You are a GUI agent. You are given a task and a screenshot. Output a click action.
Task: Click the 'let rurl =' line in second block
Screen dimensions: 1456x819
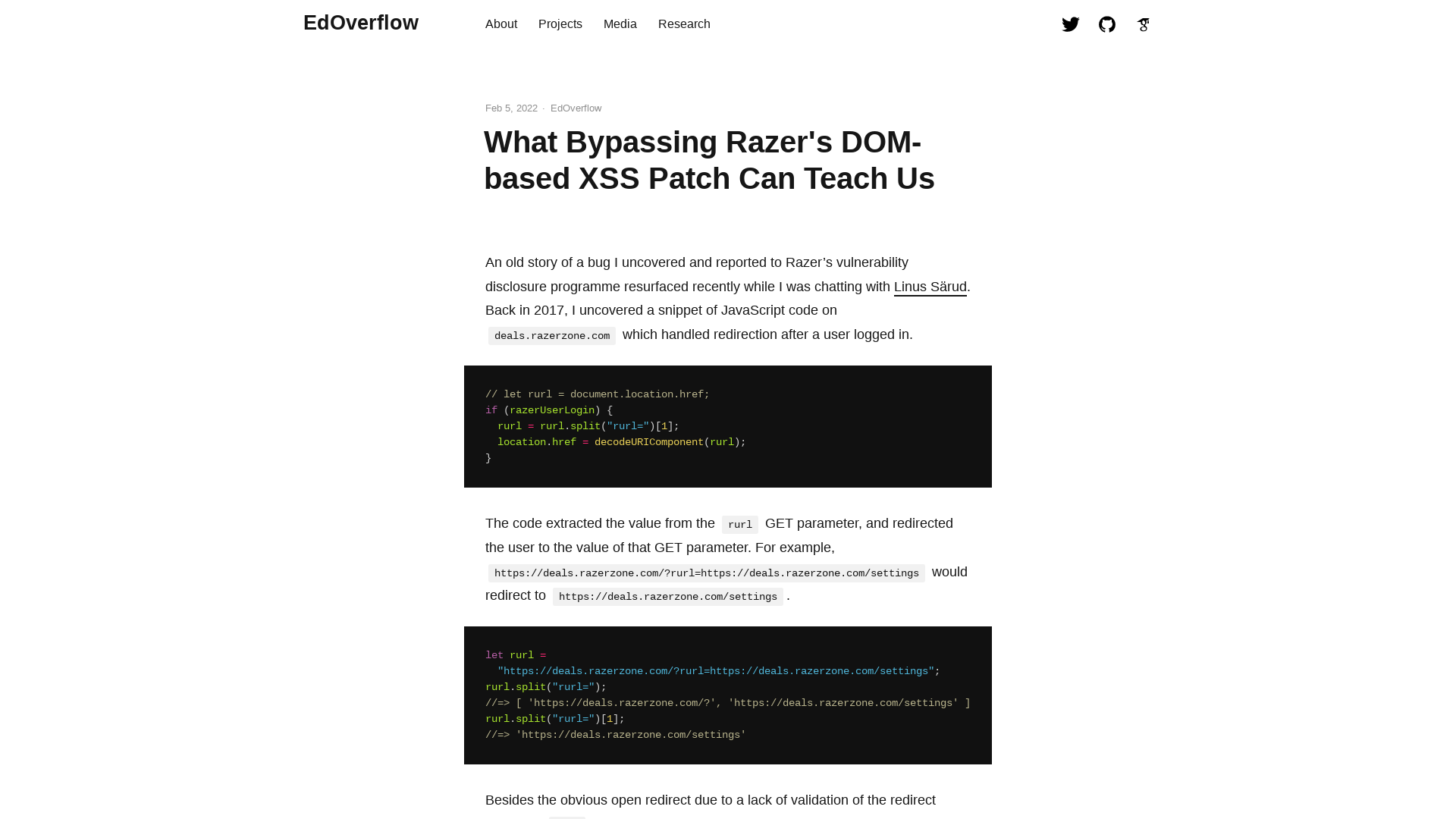tap(516, 655)
